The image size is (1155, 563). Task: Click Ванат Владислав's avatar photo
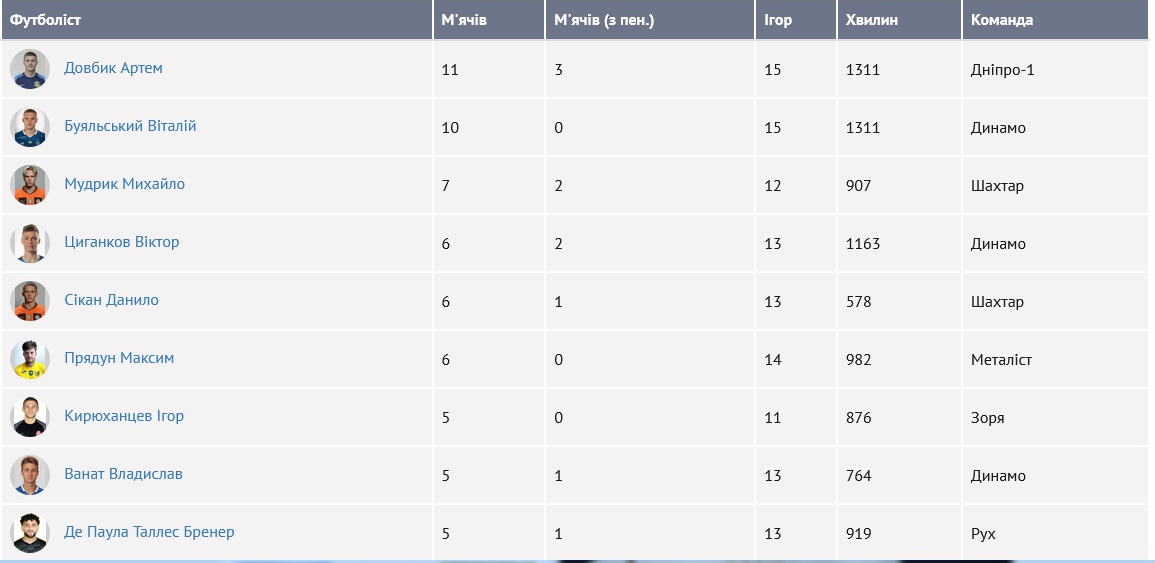point(30,475)
